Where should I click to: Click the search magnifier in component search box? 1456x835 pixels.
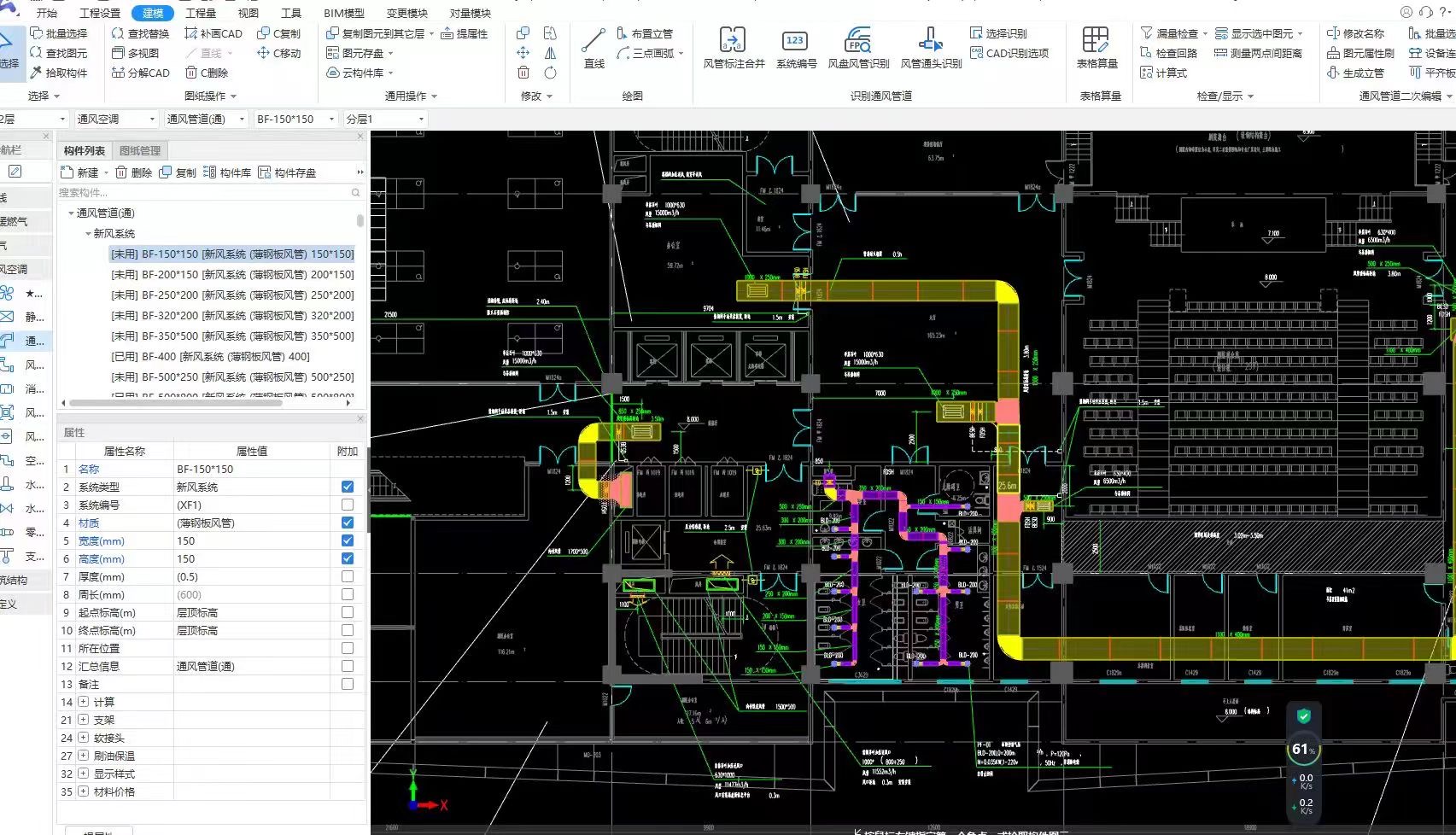point(356,193)
